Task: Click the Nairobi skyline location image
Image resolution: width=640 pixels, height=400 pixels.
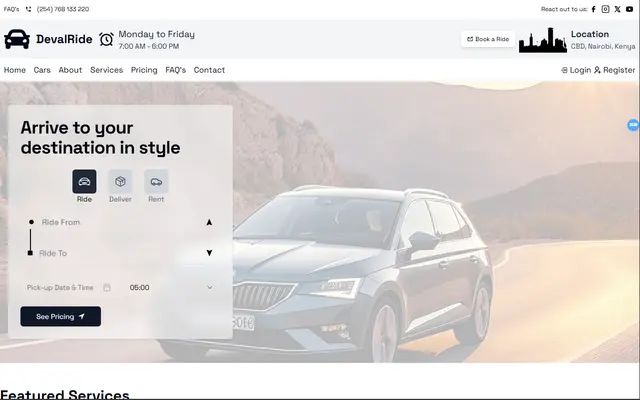Action: [x=543, y=40]
